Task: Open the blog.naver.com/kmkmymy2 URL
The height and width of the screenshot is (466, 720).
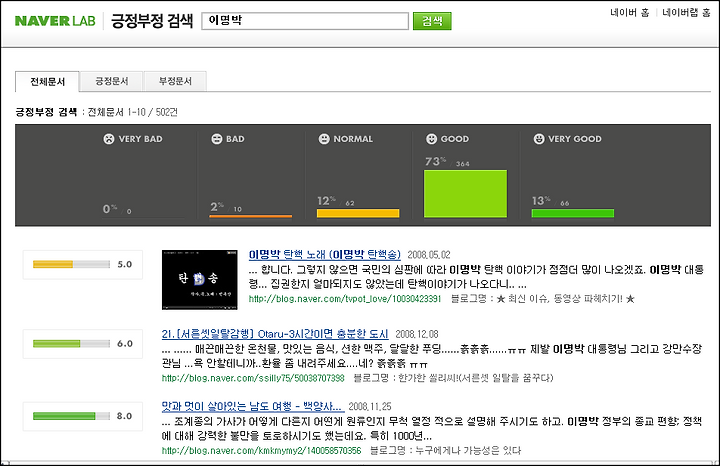Action: coord(261,450)
